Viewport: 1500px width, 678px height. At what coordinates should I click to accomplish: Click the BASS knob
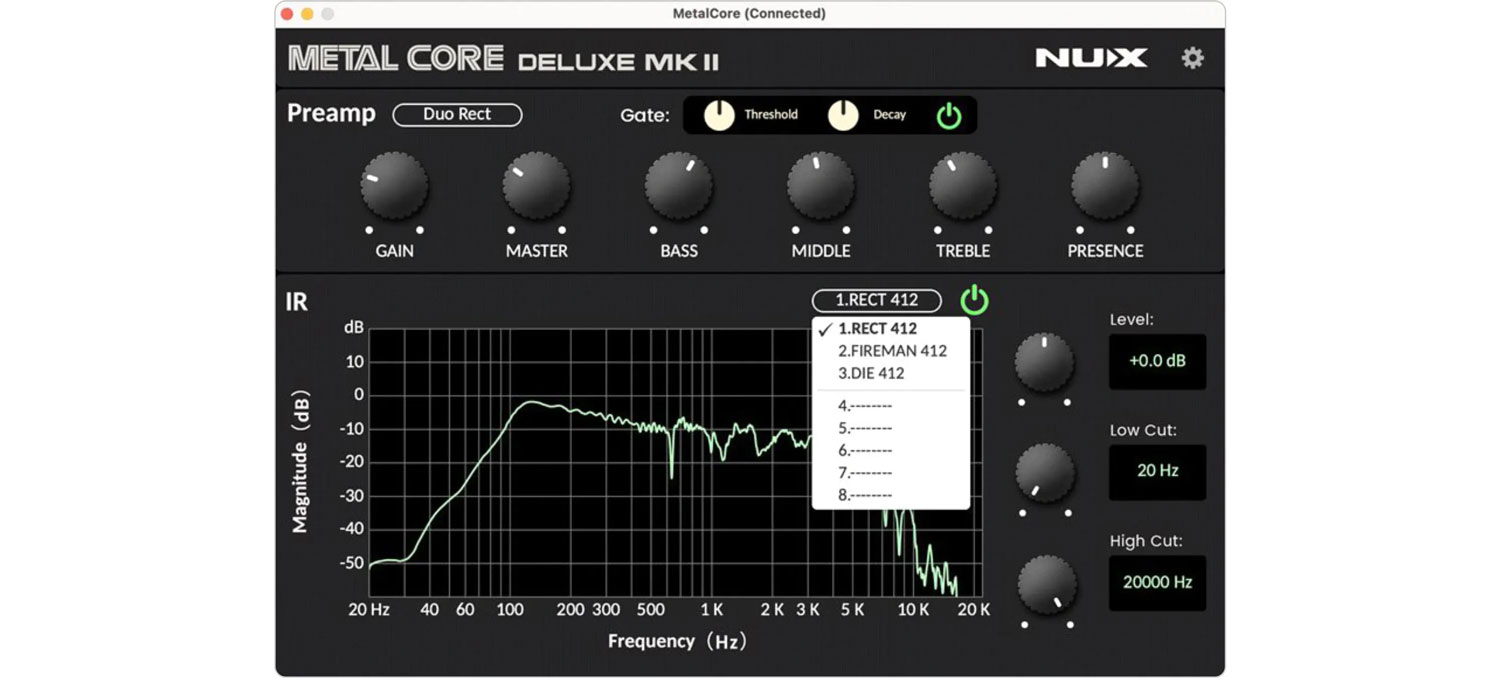(678, 187)
